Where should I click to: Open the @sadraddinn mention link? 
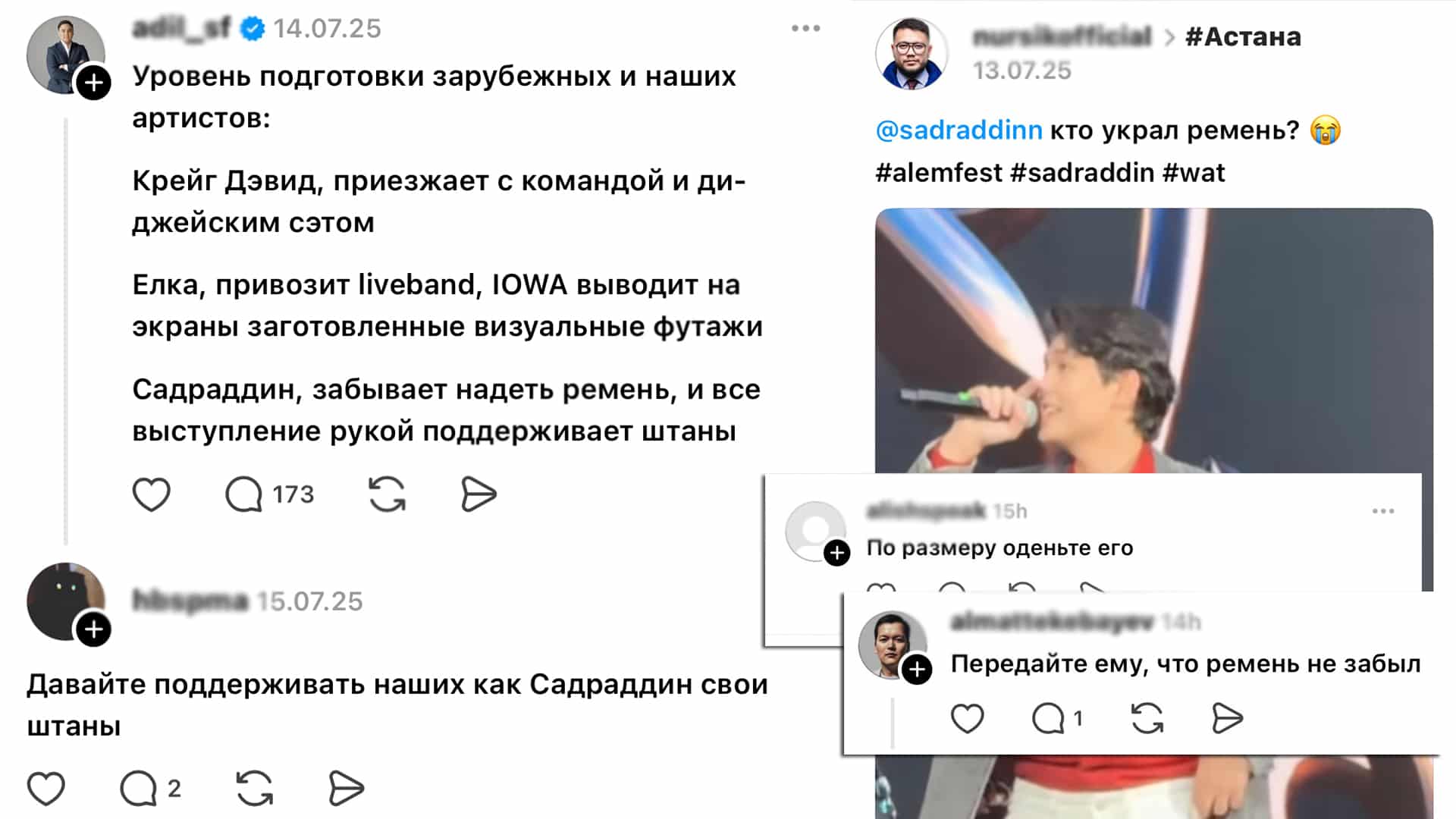pos(959,130)
